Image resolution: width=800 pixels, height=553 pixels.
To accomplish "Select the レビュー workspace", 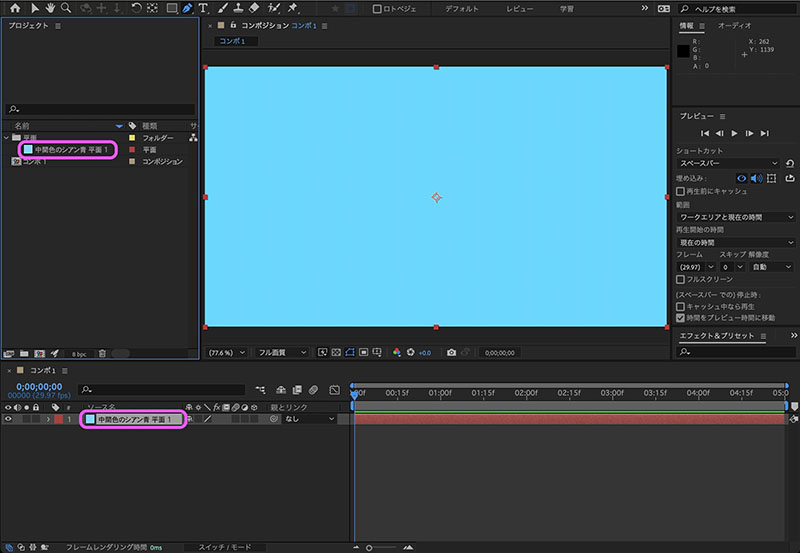I will [x=519, y=9].
